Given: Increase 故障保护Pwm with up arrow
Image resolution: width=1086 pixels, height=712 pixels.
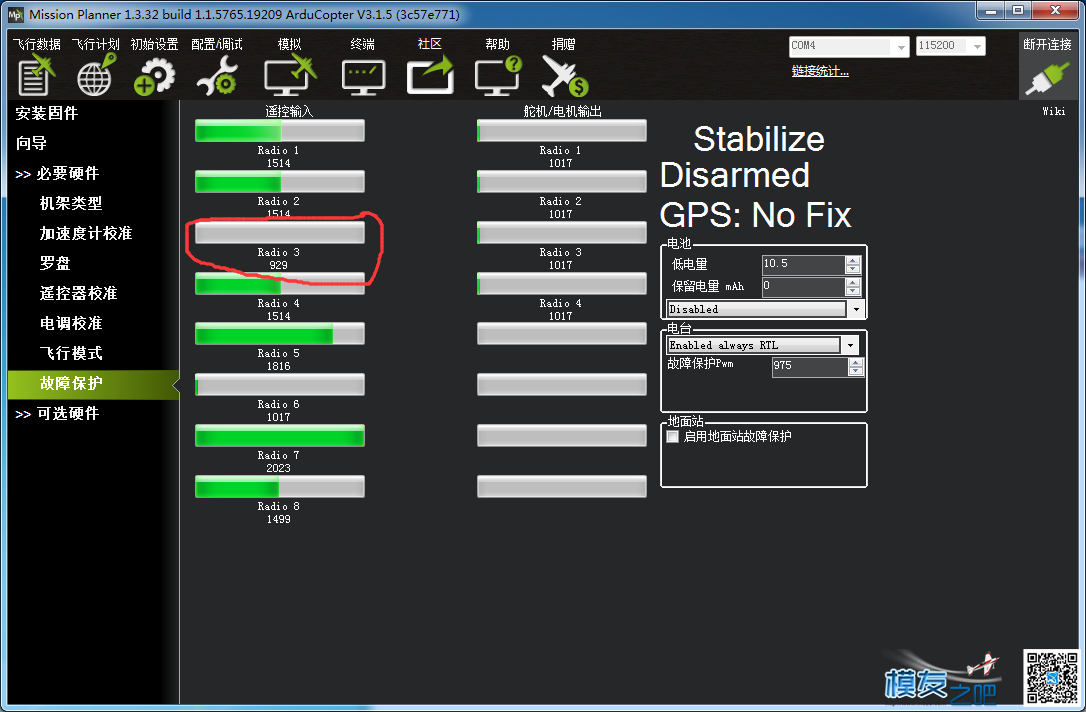Looking at the screenshot, I should pos(856,363).
